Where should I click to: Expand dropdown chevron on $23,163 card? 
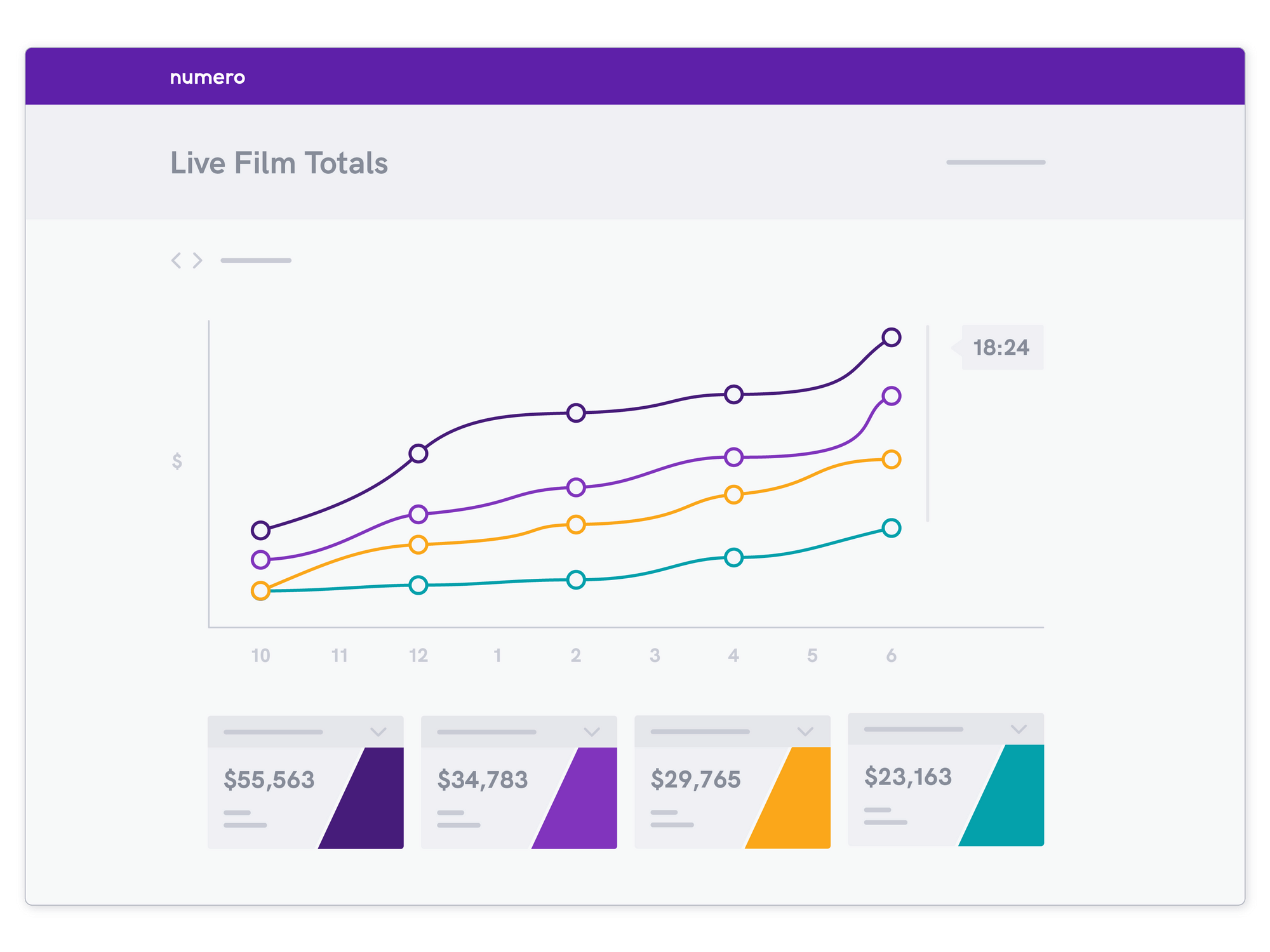[x=1019, y=729]
